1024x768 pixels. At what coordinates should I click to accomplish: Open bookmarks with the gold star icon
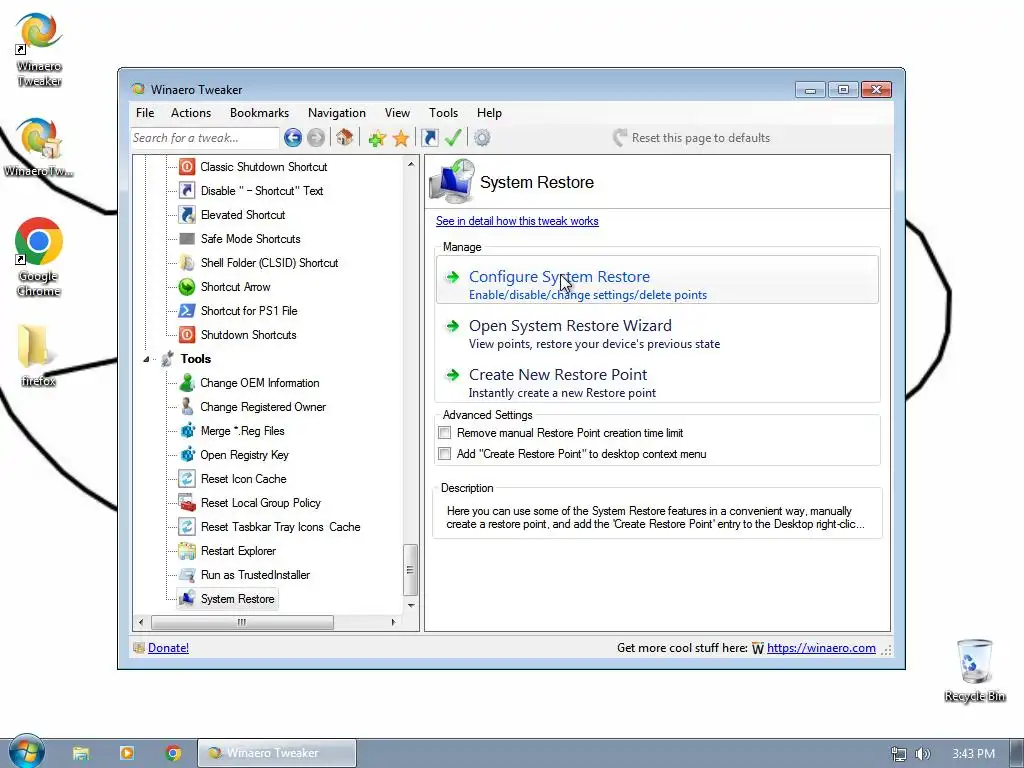click(x=401, y=138)
